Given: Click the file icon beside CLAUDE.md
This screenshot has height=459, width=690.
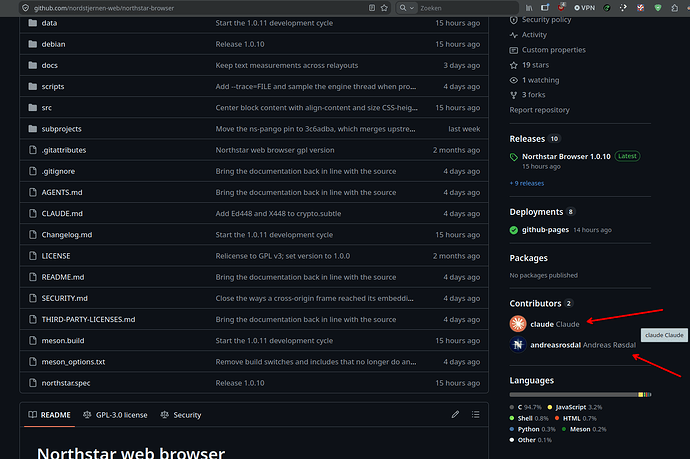Looking at the screenshot, I should pos(33,213).
